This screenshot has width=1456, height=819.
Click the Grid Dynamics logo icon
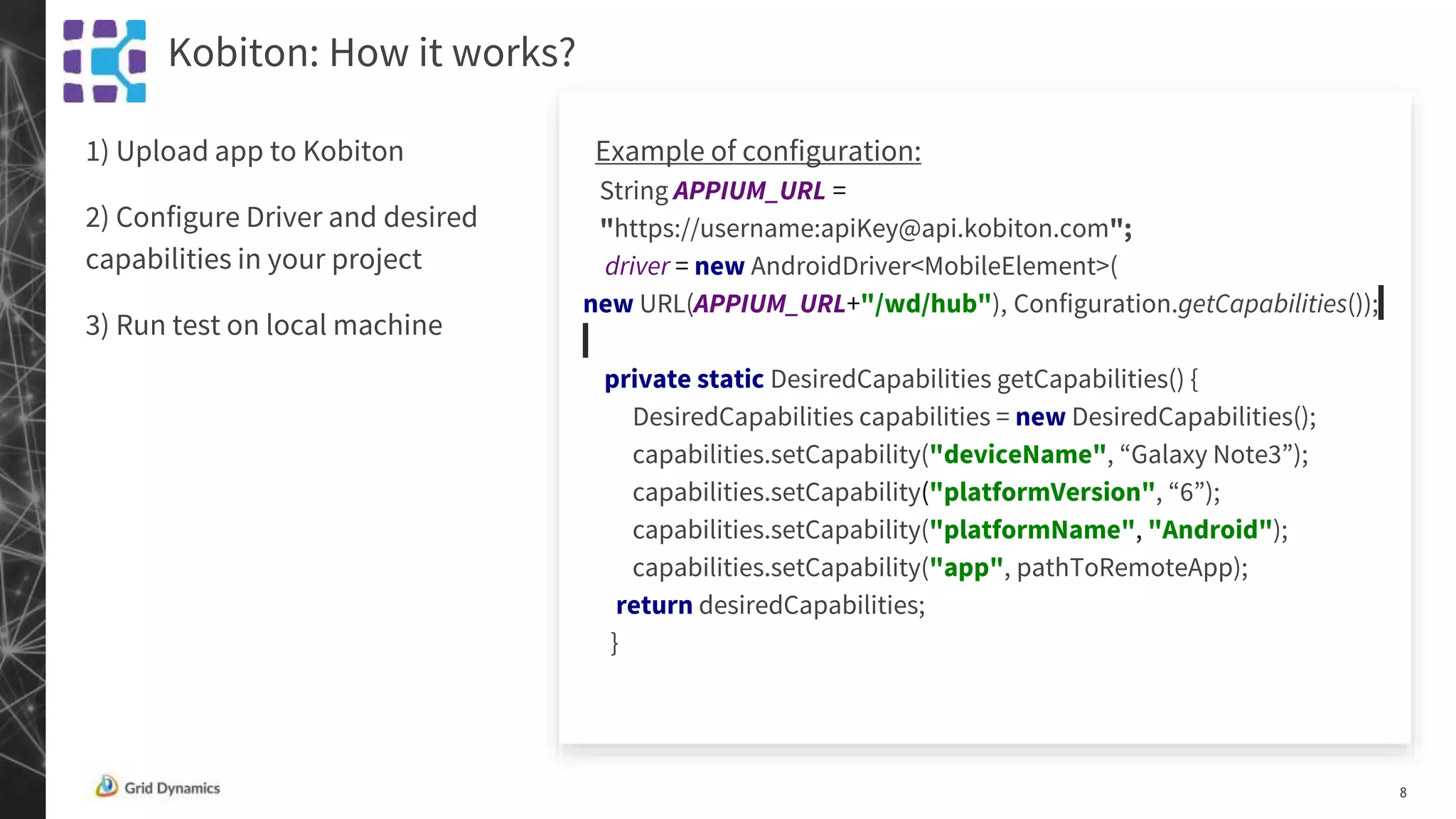point(107,786)
